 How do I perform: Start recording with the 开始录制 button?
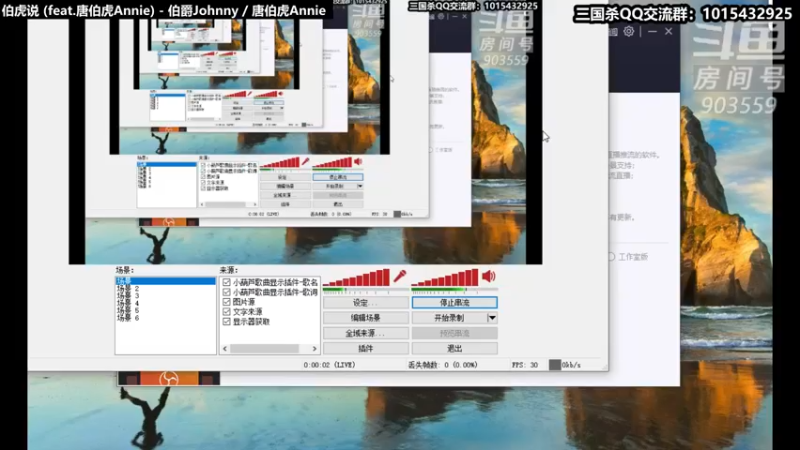(x=449, y=318)
